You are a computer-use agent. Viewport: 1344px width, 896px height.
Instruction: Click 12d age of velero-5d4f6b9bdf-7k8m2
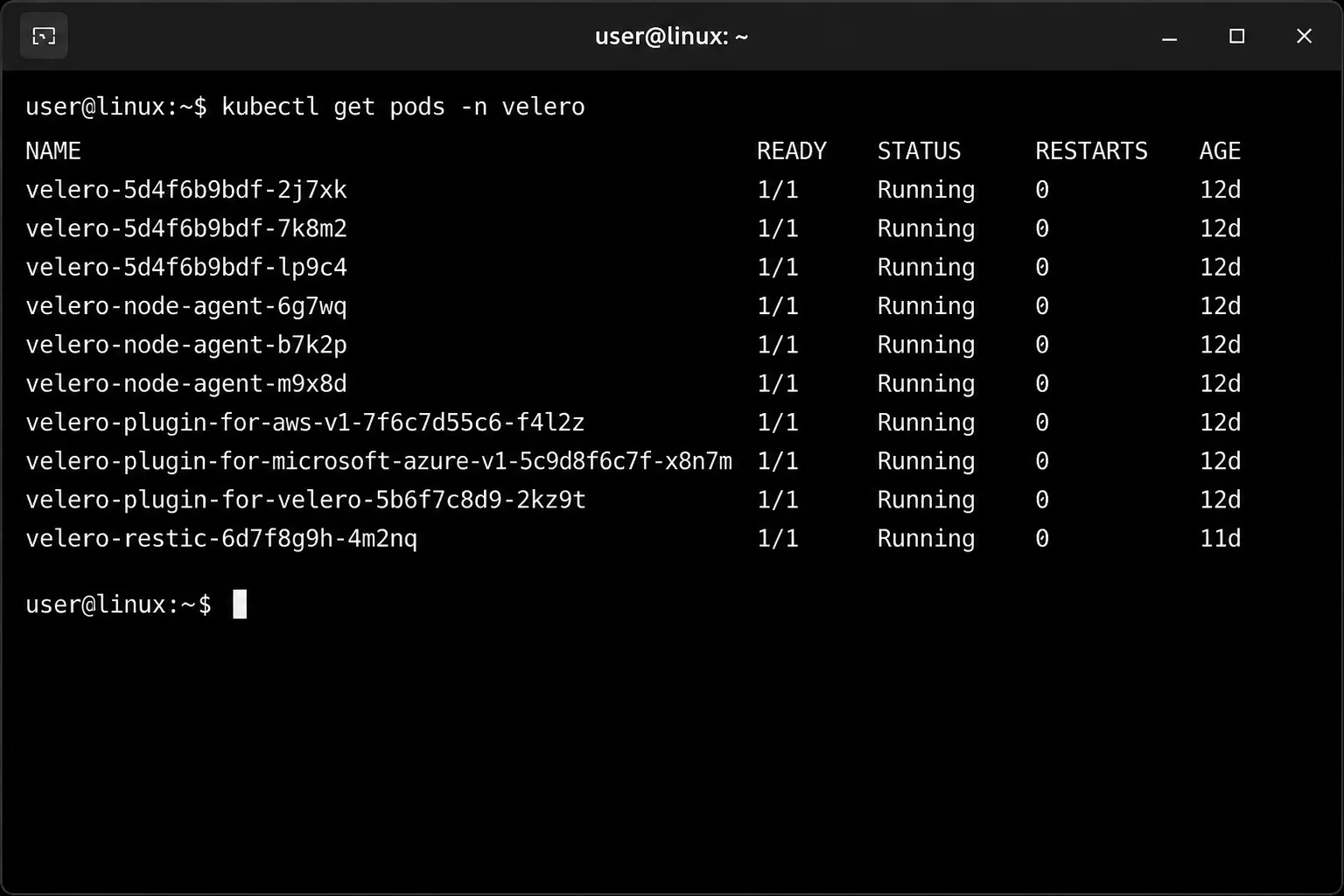click(1220, 228)
